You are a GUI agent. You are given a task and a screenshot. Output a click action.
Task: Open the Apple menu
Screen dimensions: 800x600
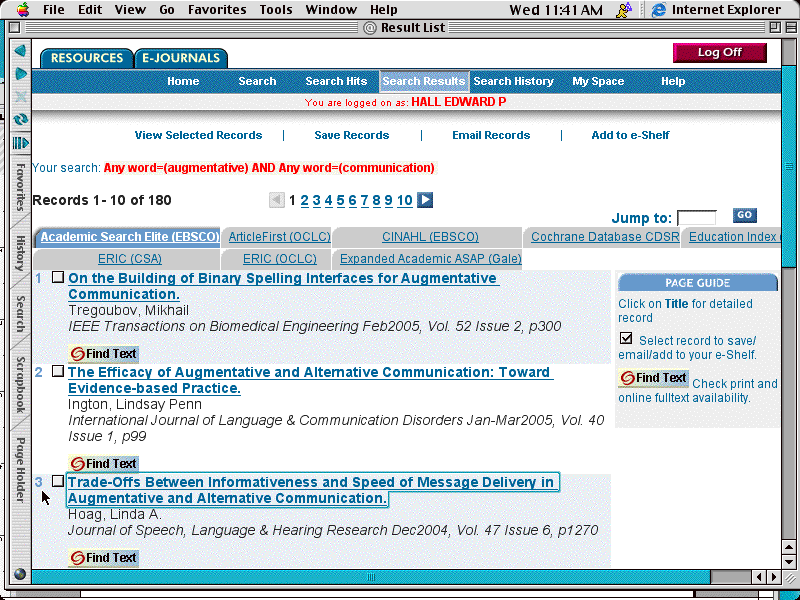click(x=23, y=9)
